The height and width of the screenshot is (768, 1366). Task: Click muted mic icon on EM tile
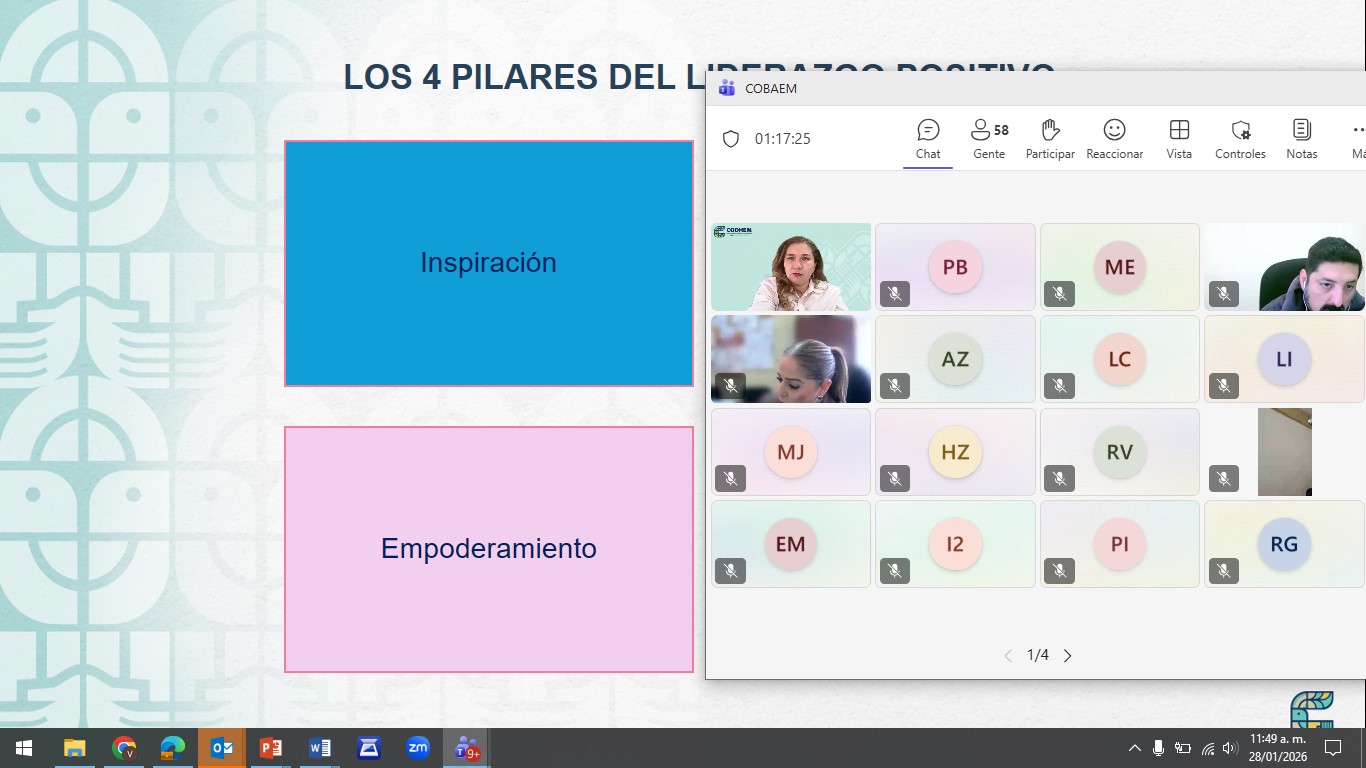(x=731, y=570)
